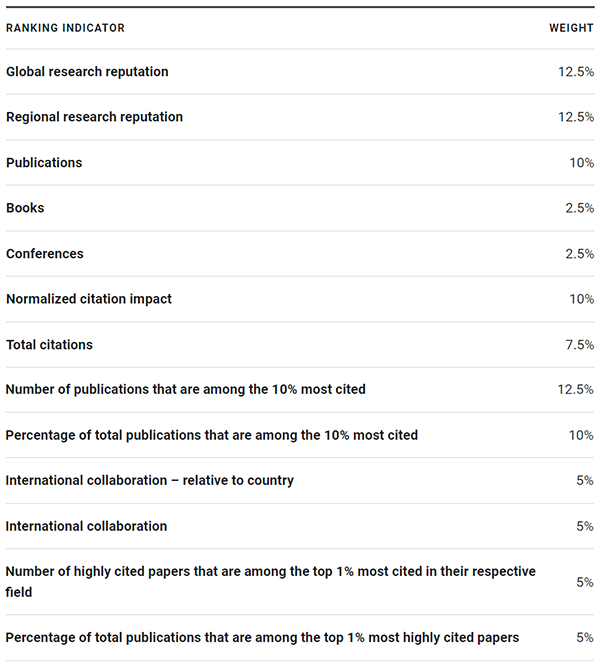Click the 7.5% weight for Total citations
600x667 pixels.
579,345
